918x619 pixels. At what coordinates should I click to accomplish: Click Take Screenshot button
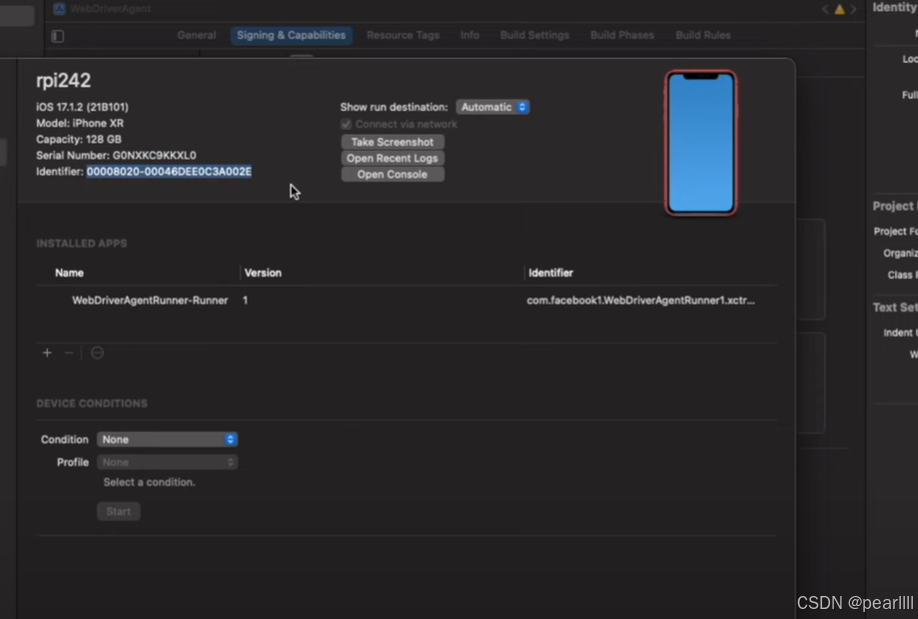coord(392,142)
